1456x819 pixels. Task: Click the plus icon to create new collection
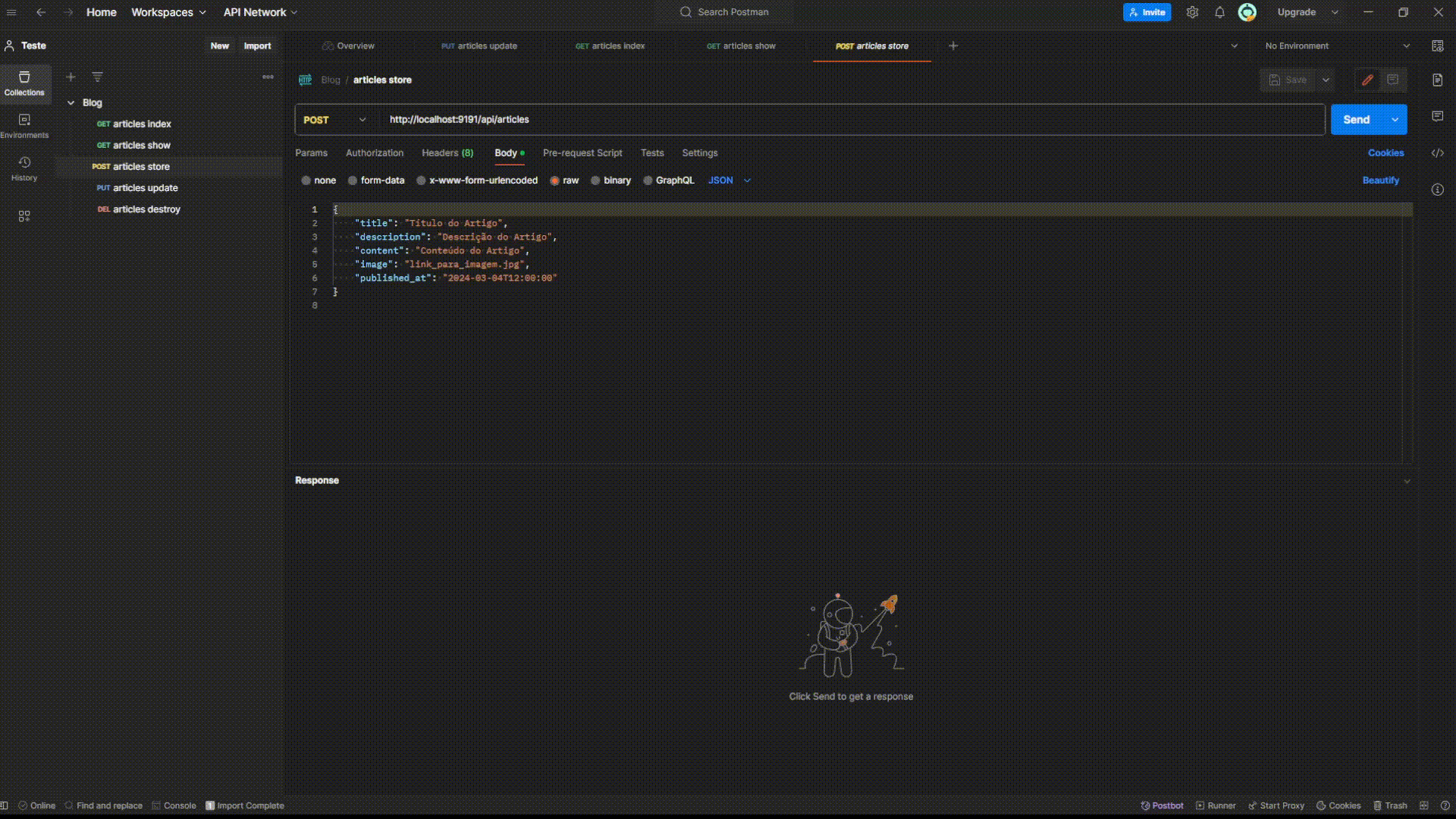(x=71, y=77)
